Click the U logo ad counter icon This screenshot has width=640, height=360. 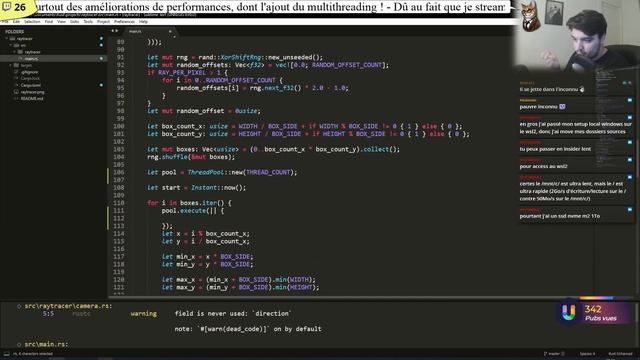569,313
